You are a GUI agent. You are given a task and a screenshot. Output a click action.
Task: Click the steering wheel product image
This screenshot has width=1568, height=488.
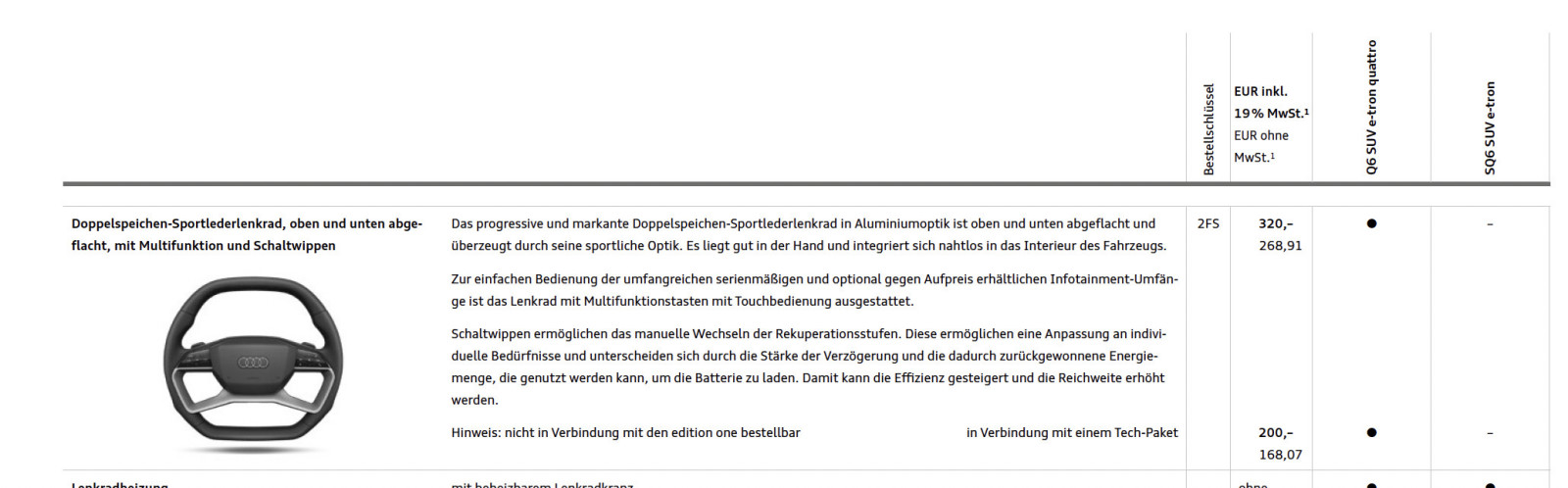tap(253, 365)
